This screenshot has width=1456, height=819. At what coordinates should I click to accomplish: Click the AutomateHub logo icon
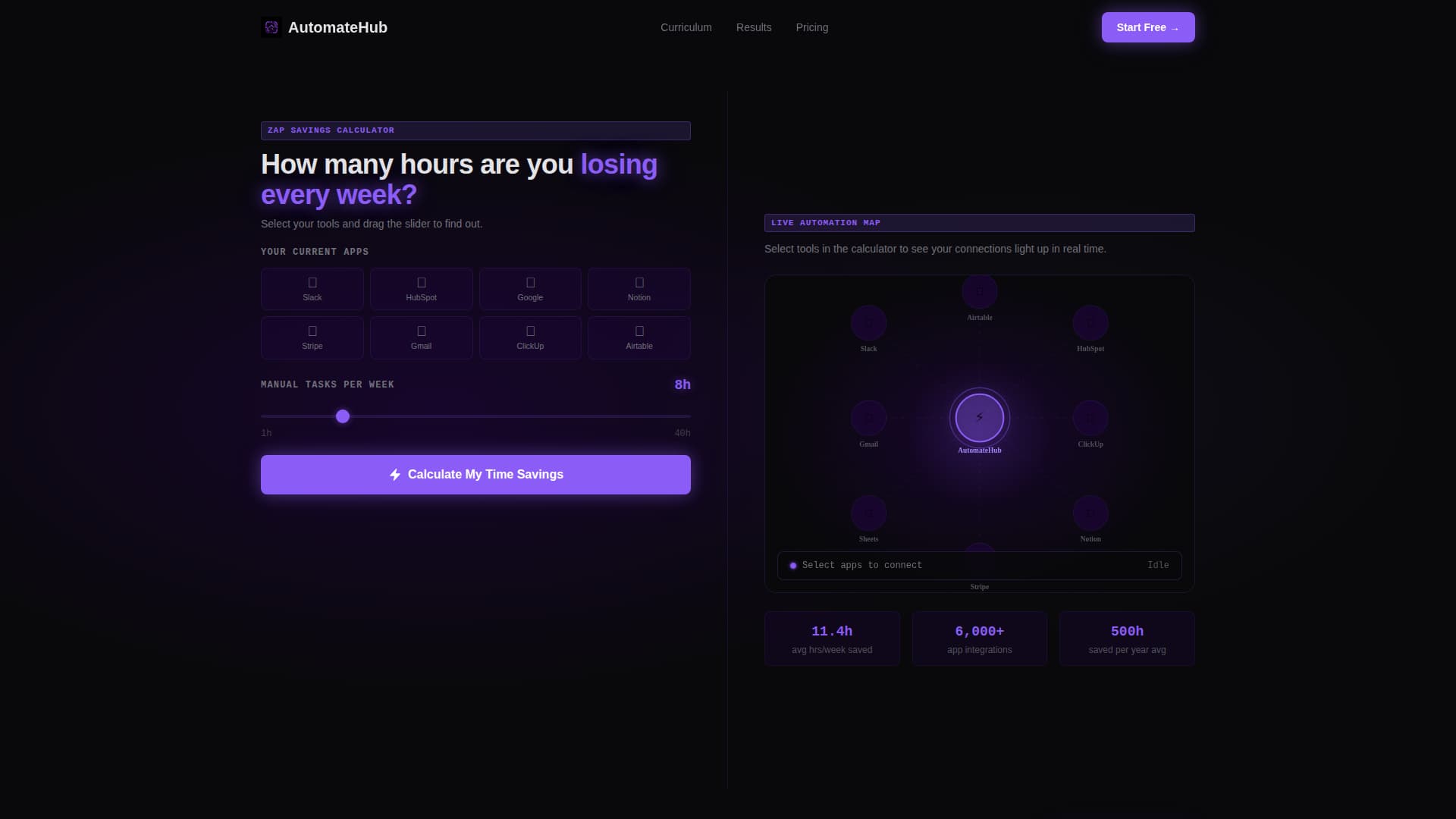(x=271, y=27)
